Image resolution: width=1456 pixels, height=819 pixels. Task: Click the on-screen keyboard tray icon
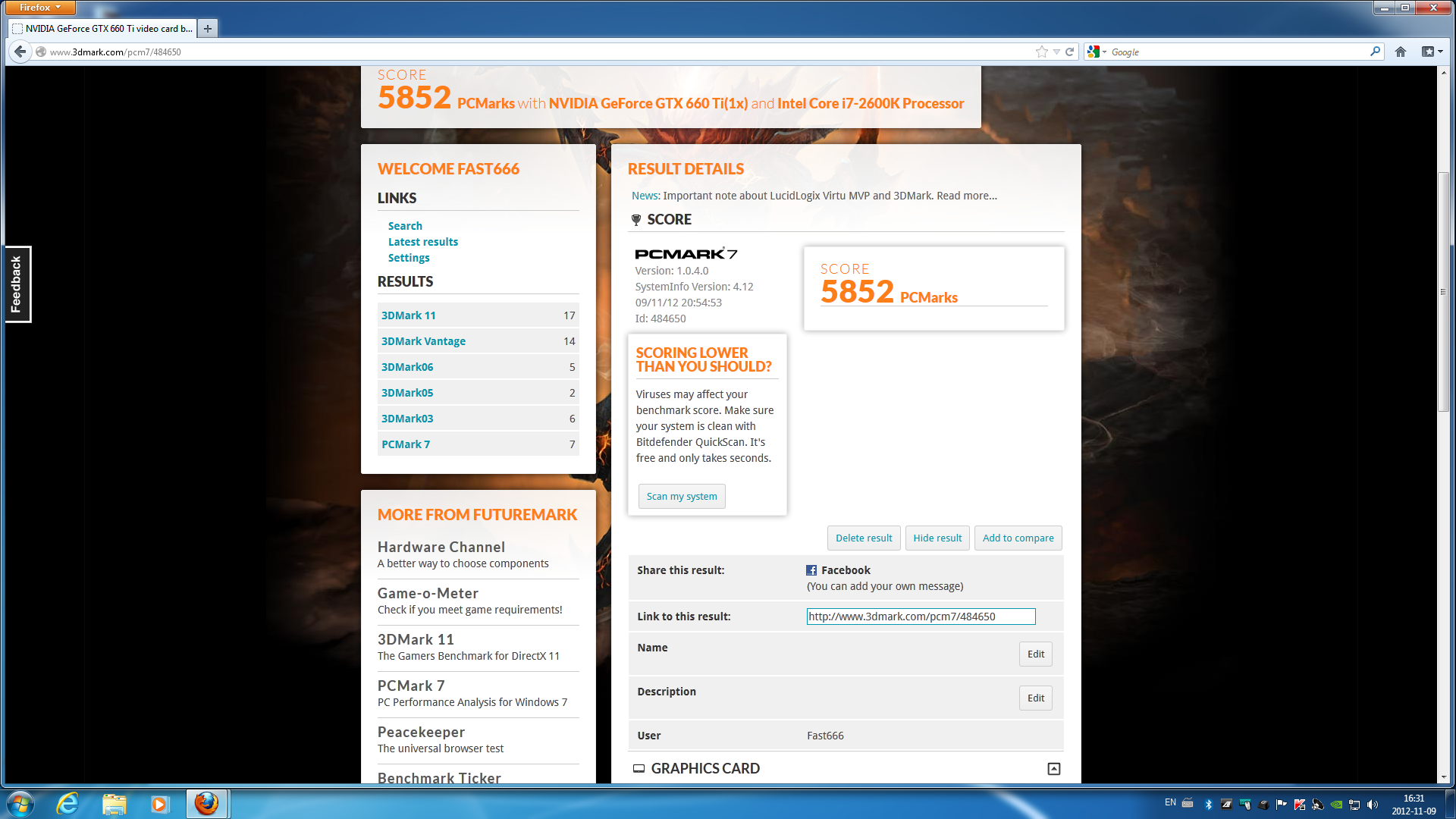[1188, 802]
